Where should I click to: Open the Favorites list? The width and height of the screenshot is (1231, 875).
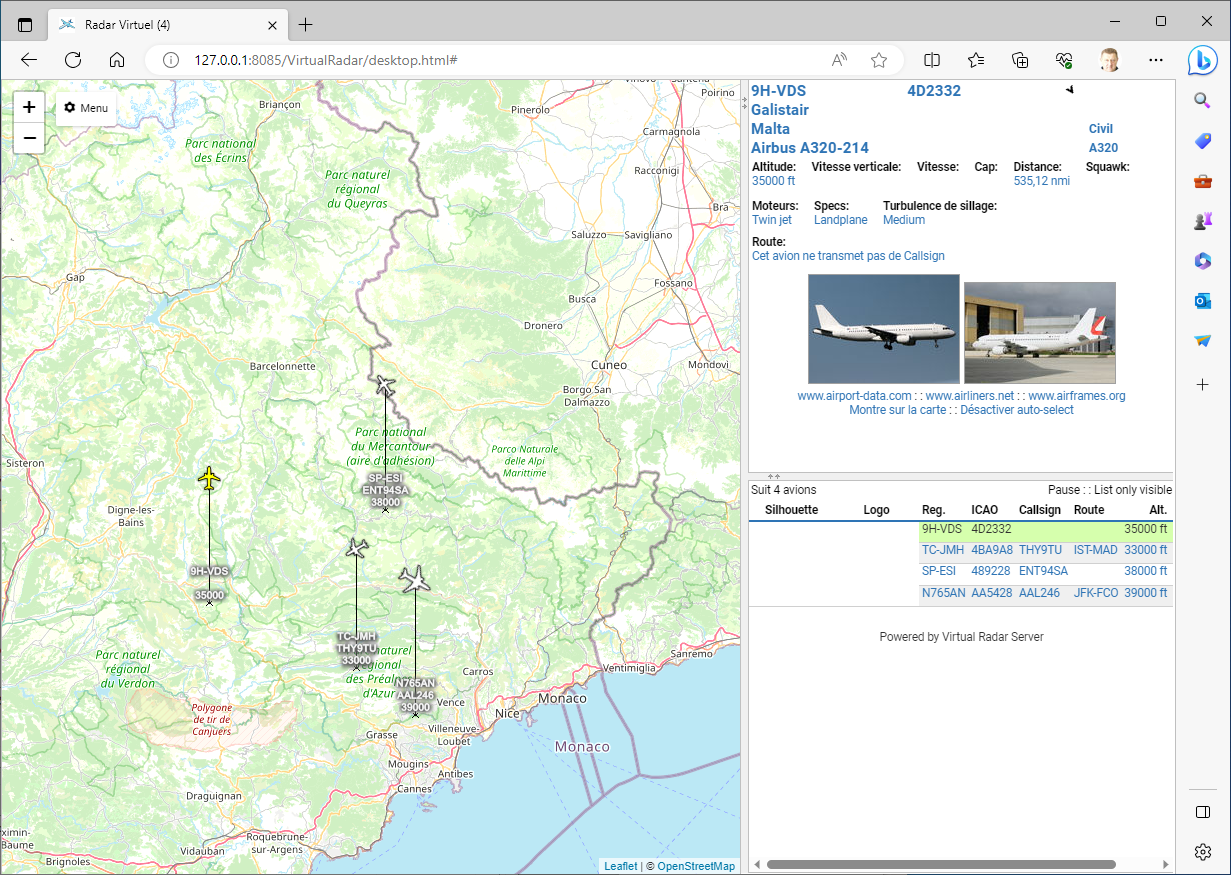click(x=976, y=60)
